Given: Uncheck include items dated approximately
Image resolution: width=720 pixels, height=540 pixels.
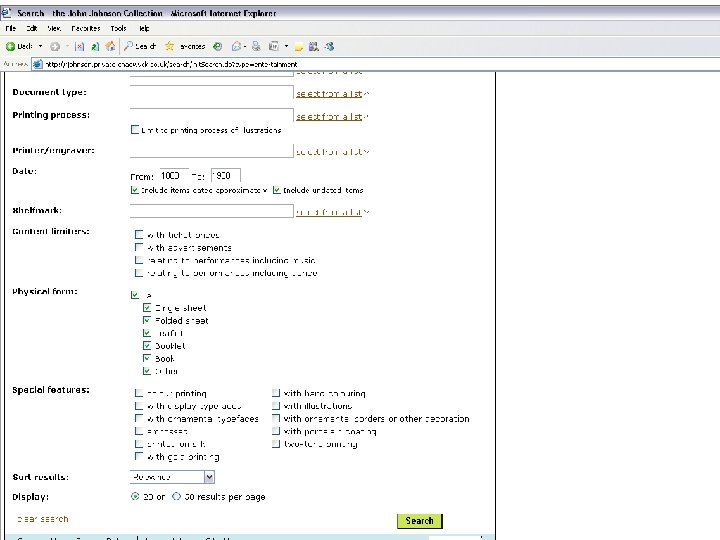Looking at the screenshot, I should (x=135, y=190).
